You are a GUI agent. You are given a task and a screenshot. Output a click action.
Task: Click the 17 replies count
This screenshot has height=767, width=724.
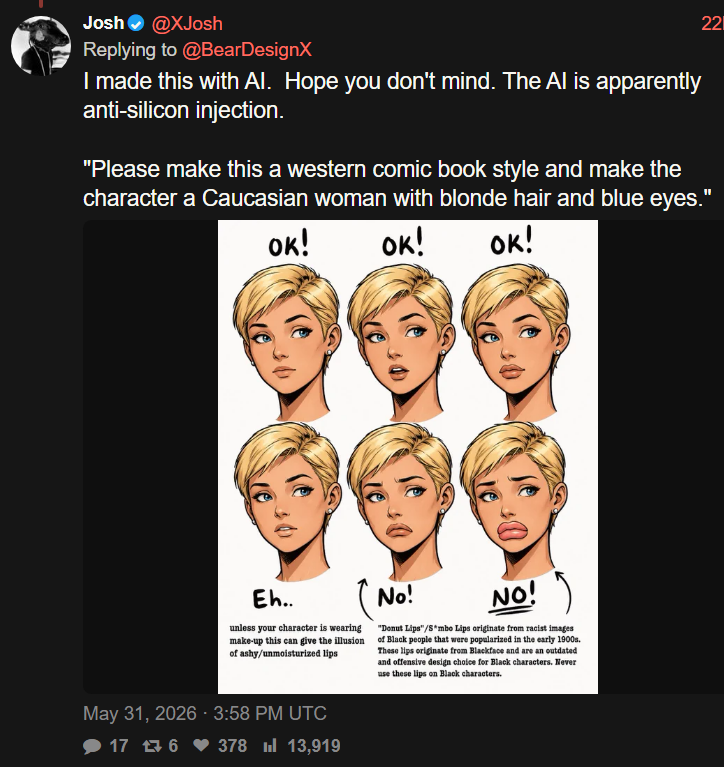pos(118,746)
